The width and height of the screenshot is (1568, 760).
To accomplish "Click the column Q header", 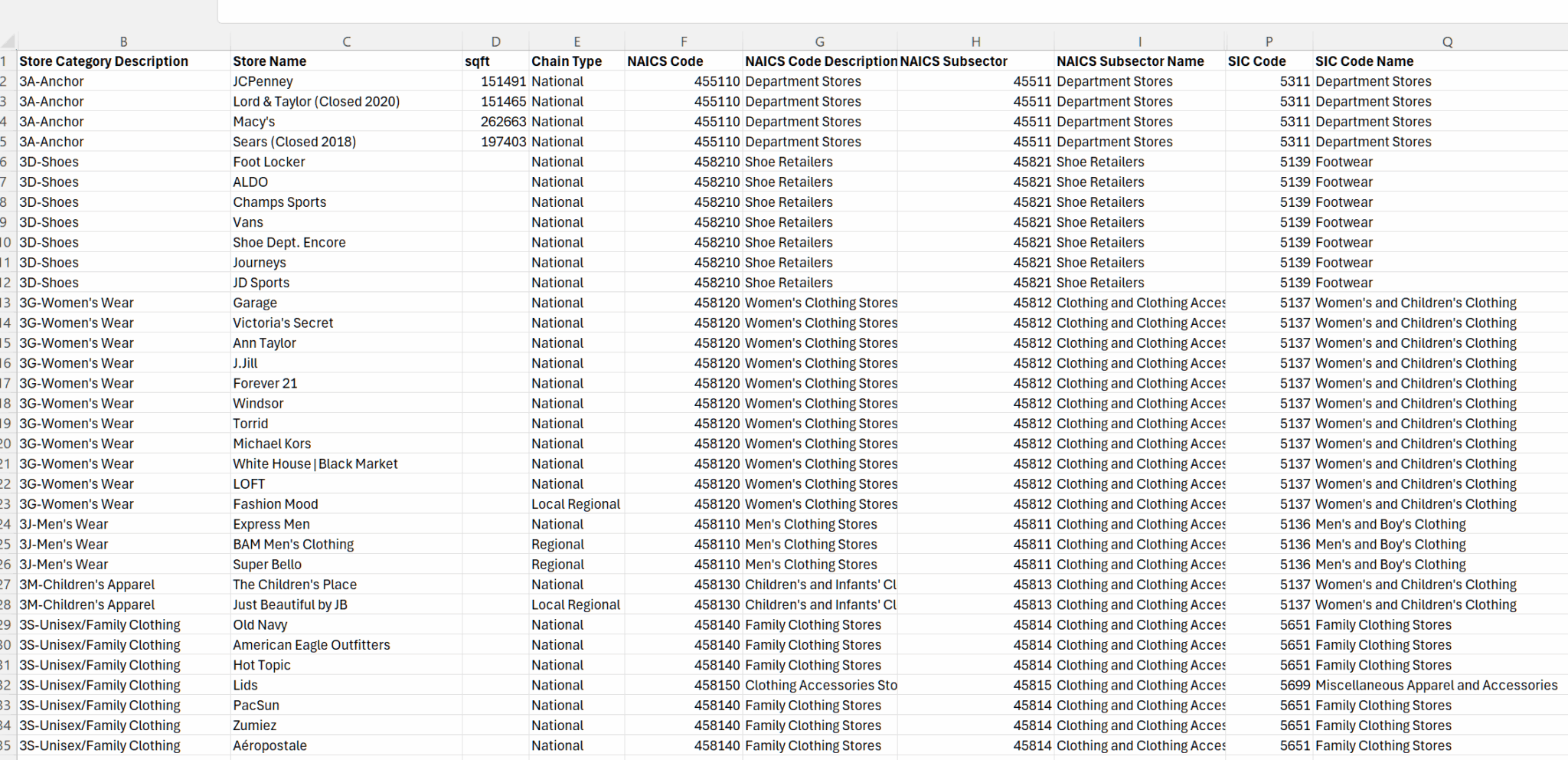I will (x=1447, y=42).
